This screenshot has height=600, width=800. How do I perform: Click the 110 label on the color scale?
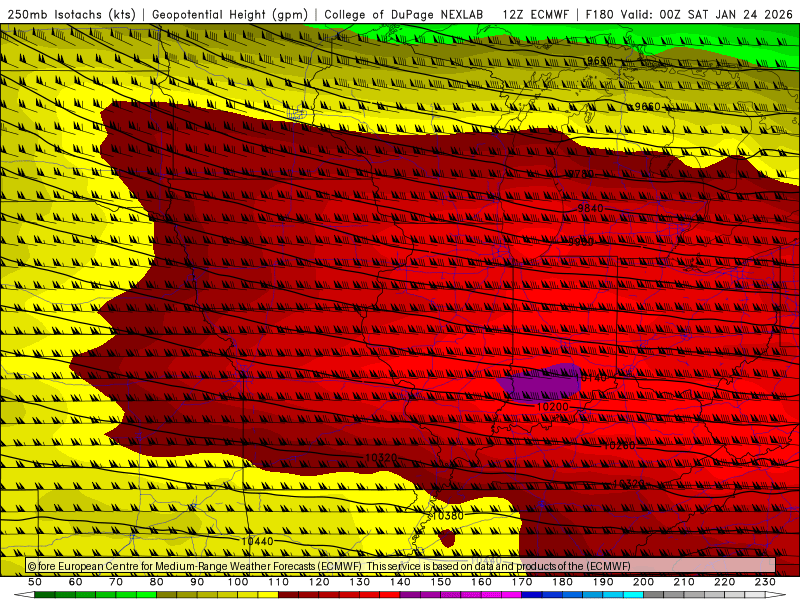coord(278,582)
